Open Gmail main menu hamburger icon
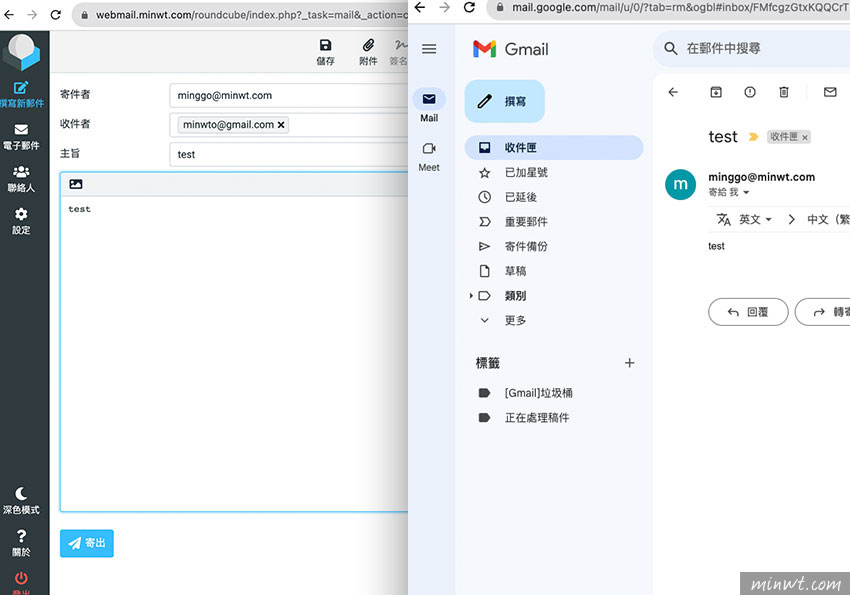 [x=429, y=49]
